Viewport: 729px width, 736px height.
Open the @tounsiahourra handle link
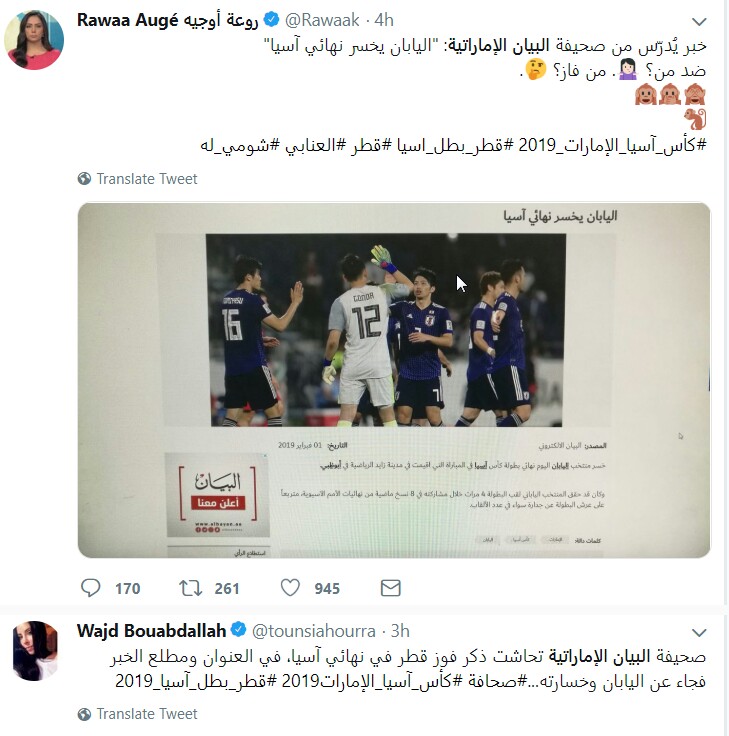click(314, 631)
